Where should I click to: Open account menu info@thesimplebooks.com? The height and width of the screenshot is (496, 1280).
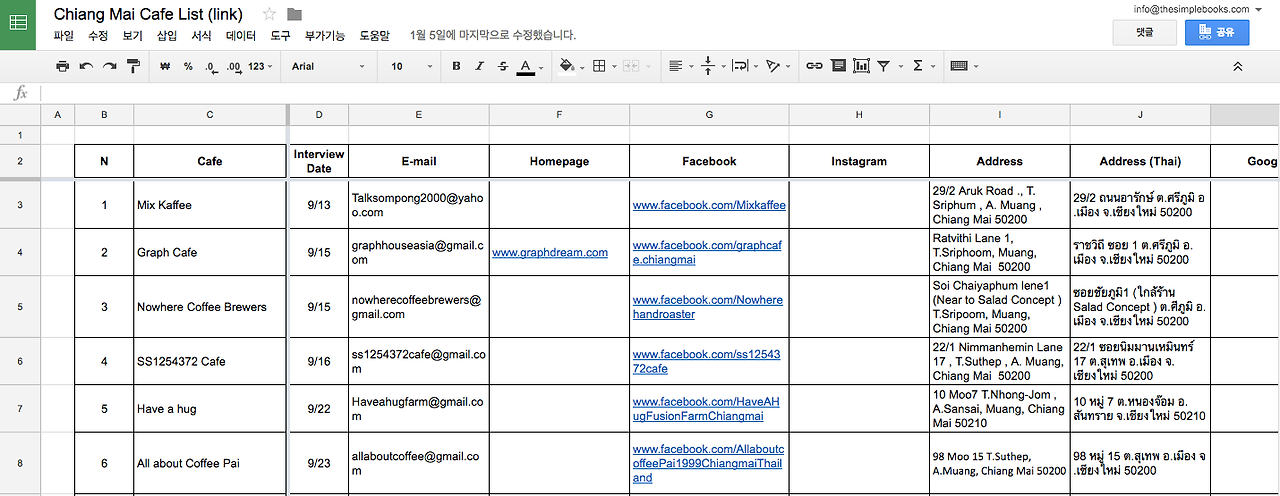tap(1196, 9)
